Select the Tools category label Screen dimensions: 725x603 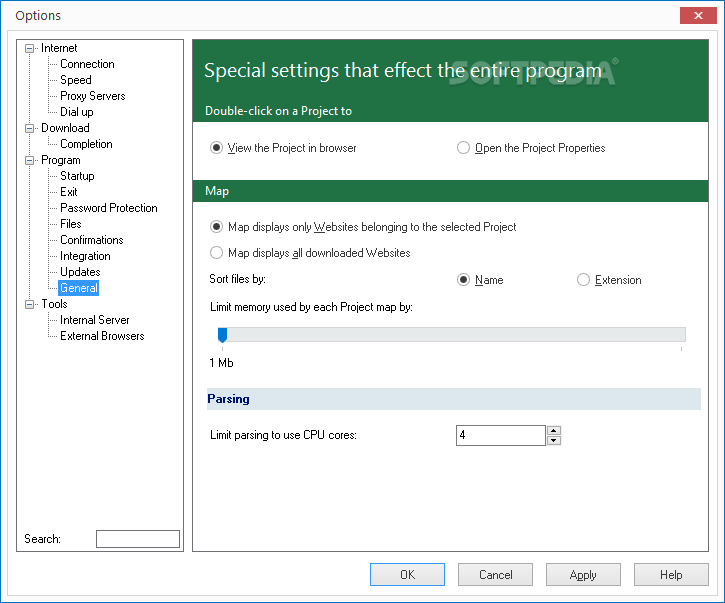(x=54, y=304)
